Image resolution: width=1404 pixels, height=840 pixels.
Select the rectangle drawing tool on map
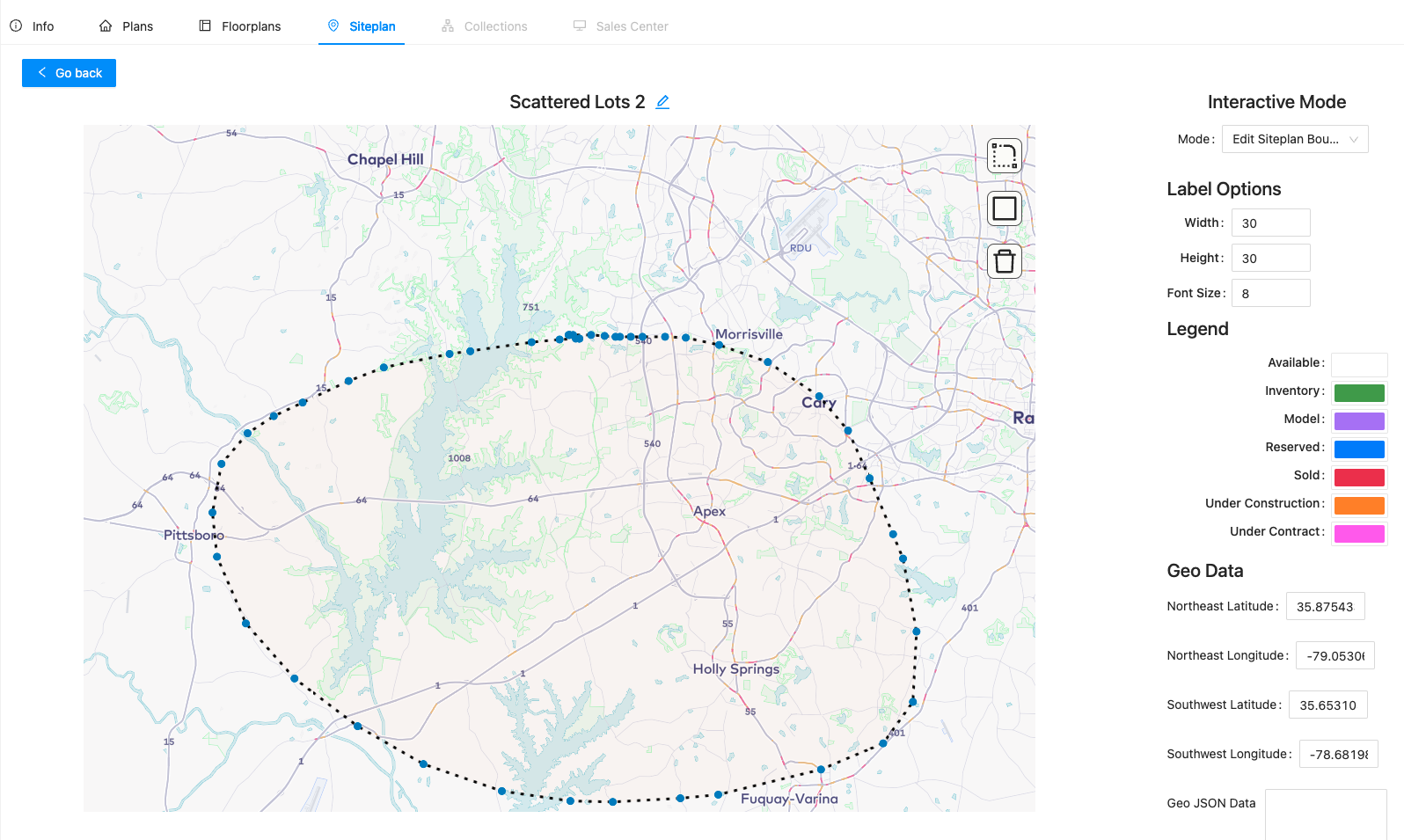tap(1004, 208)
